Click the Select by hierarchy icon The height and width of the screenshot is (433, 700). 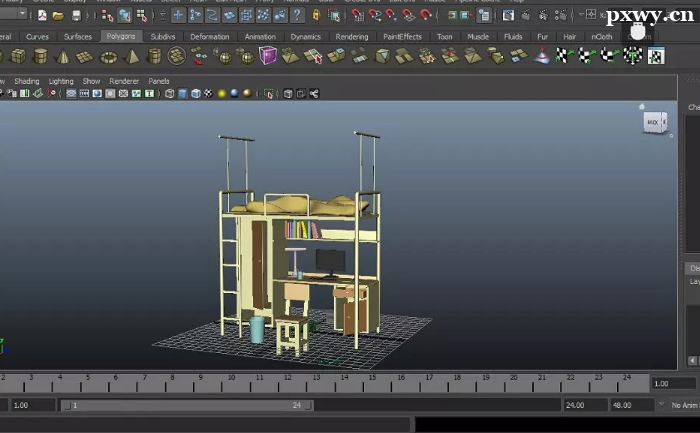click(107, 16)
